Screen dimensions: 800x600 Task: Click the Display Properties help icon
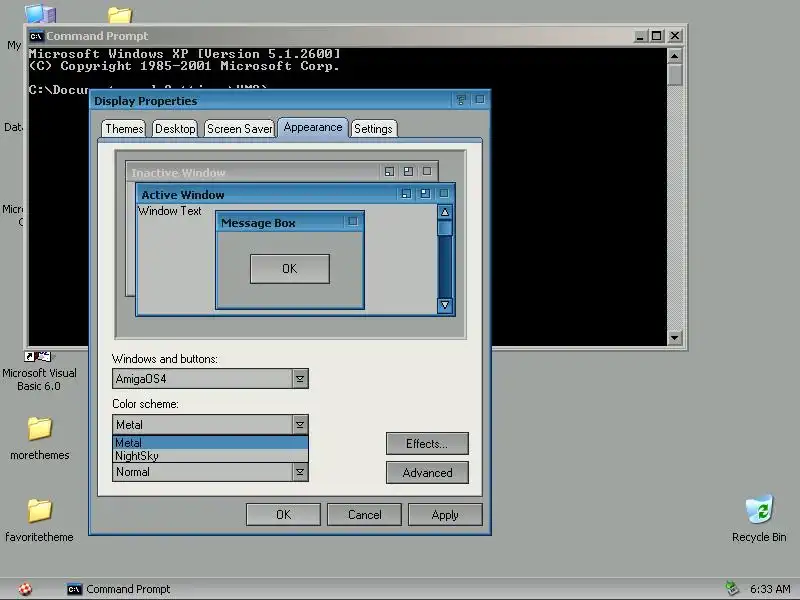pos(461,100)
